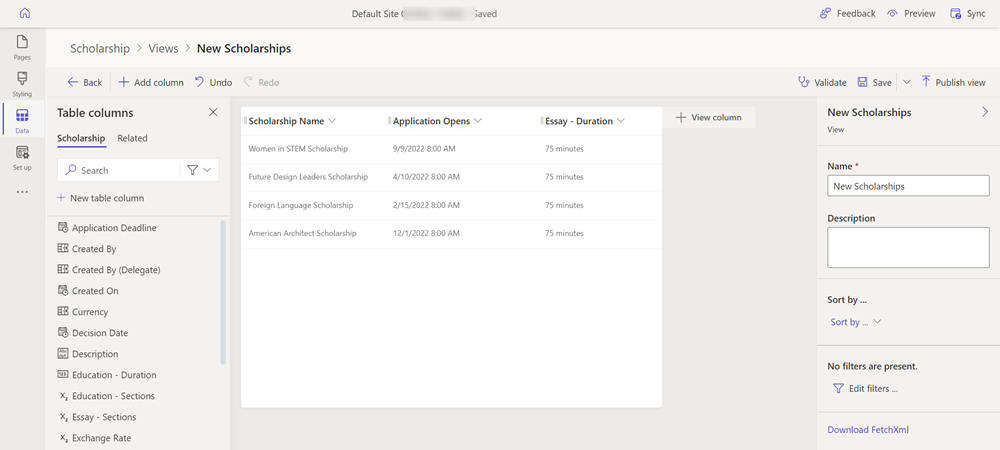Switch to the Scholarship tab

pyautogui.click(x=82, y=138)
